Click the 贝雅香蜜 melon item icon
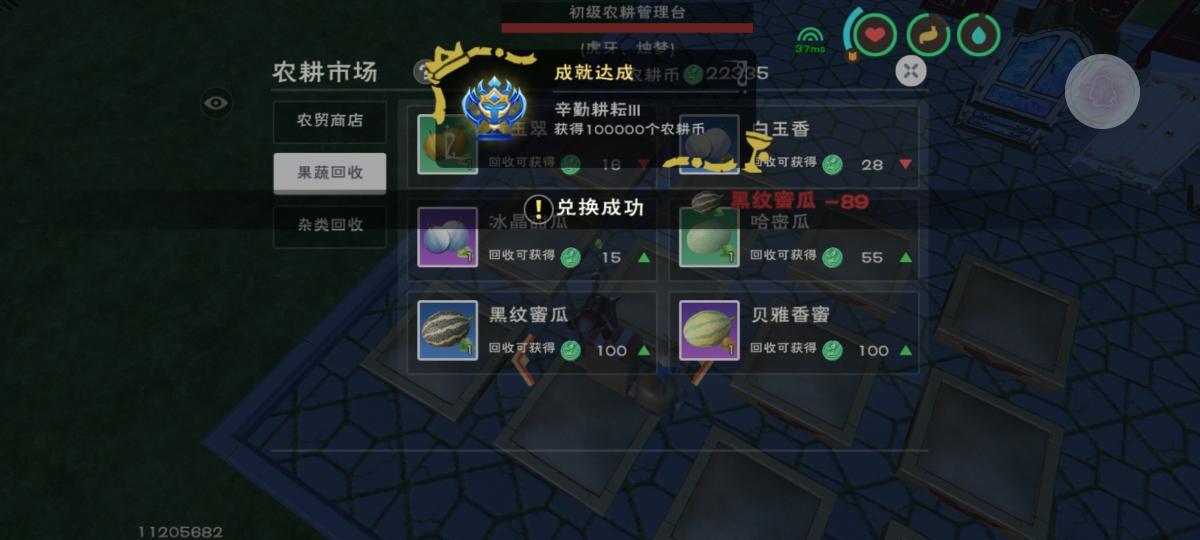1200x540 pixels. click(709, 330)
